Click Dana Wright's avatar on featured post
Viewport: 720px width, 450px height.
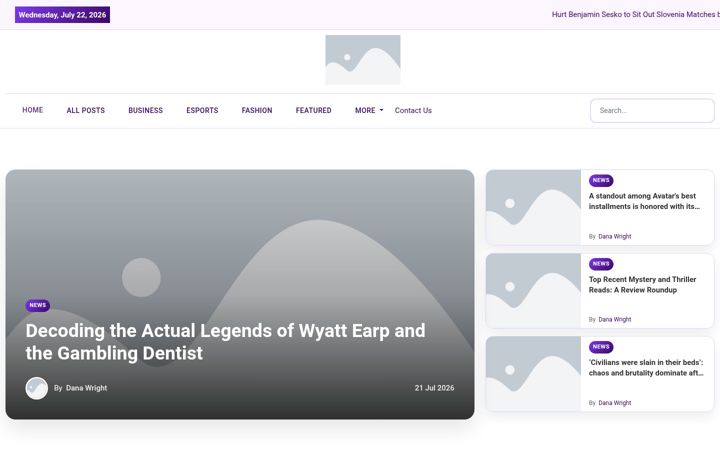[x=37, y=388]
